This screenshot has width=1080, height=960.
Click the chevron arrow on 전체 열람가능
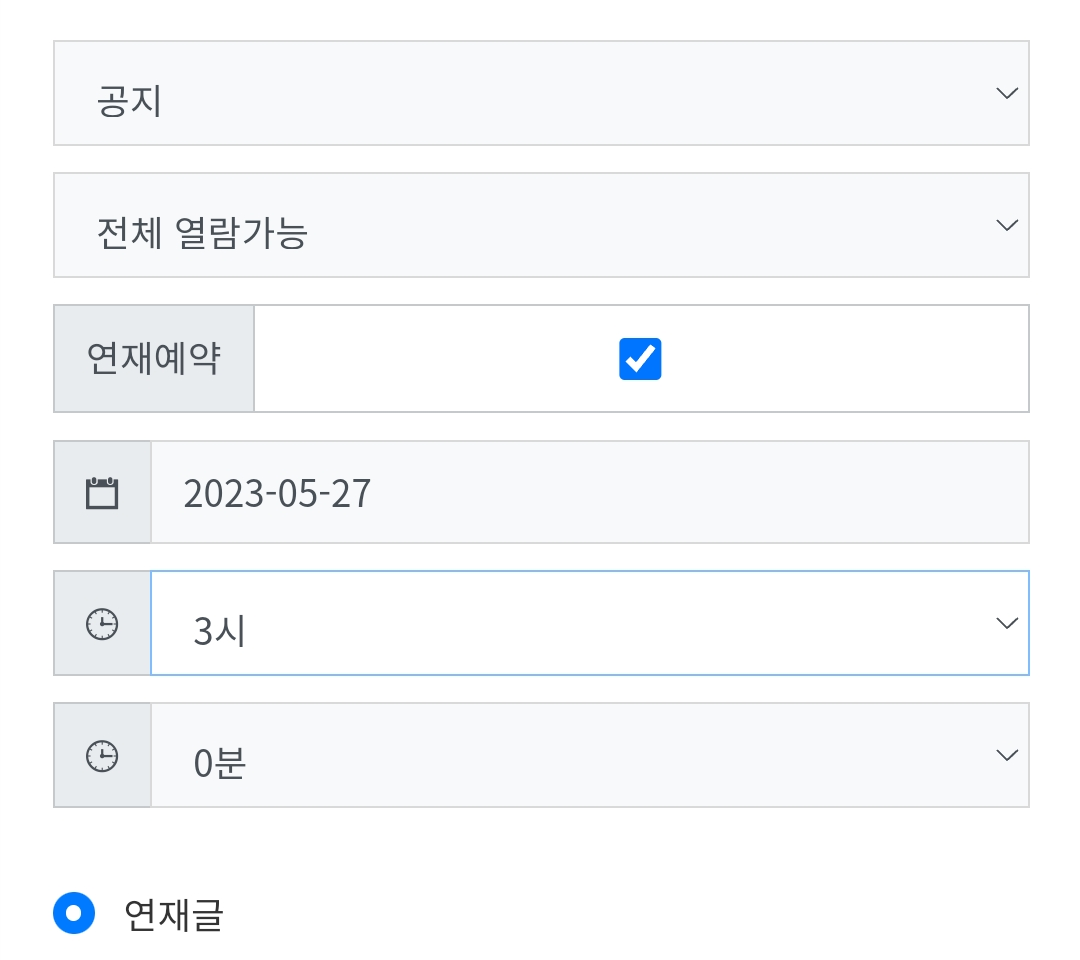coord(1006,225)
